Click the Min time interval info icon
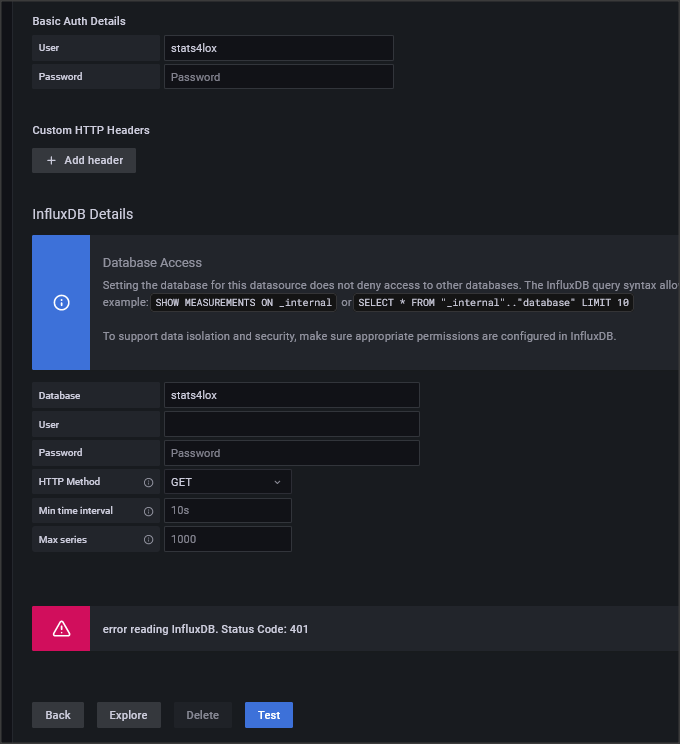The width and height of the screenshot is (680, 744). (x=149, y=511)
